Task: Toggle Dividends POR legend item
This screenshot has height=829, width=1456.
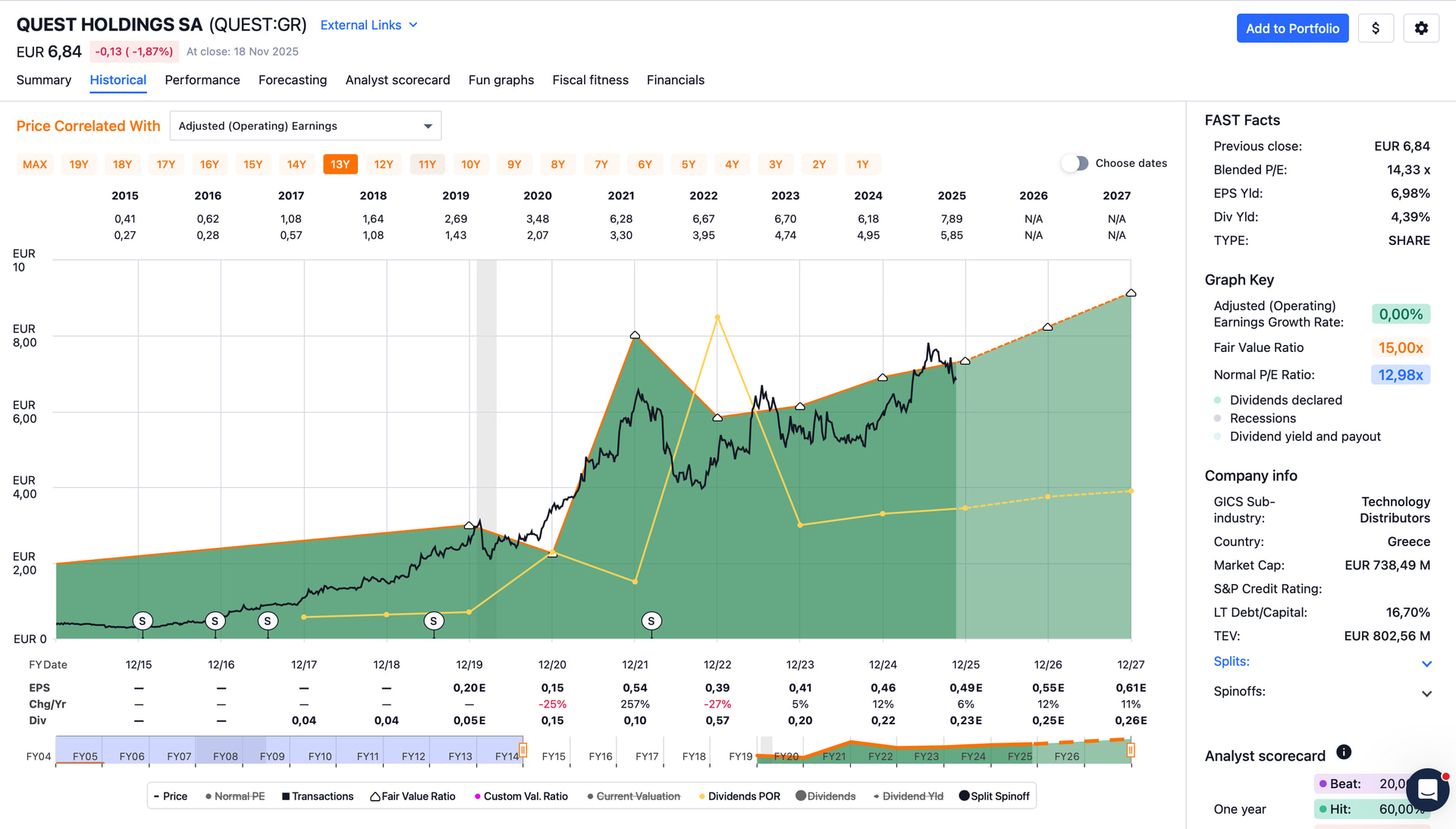Action: tap(739, 796)
